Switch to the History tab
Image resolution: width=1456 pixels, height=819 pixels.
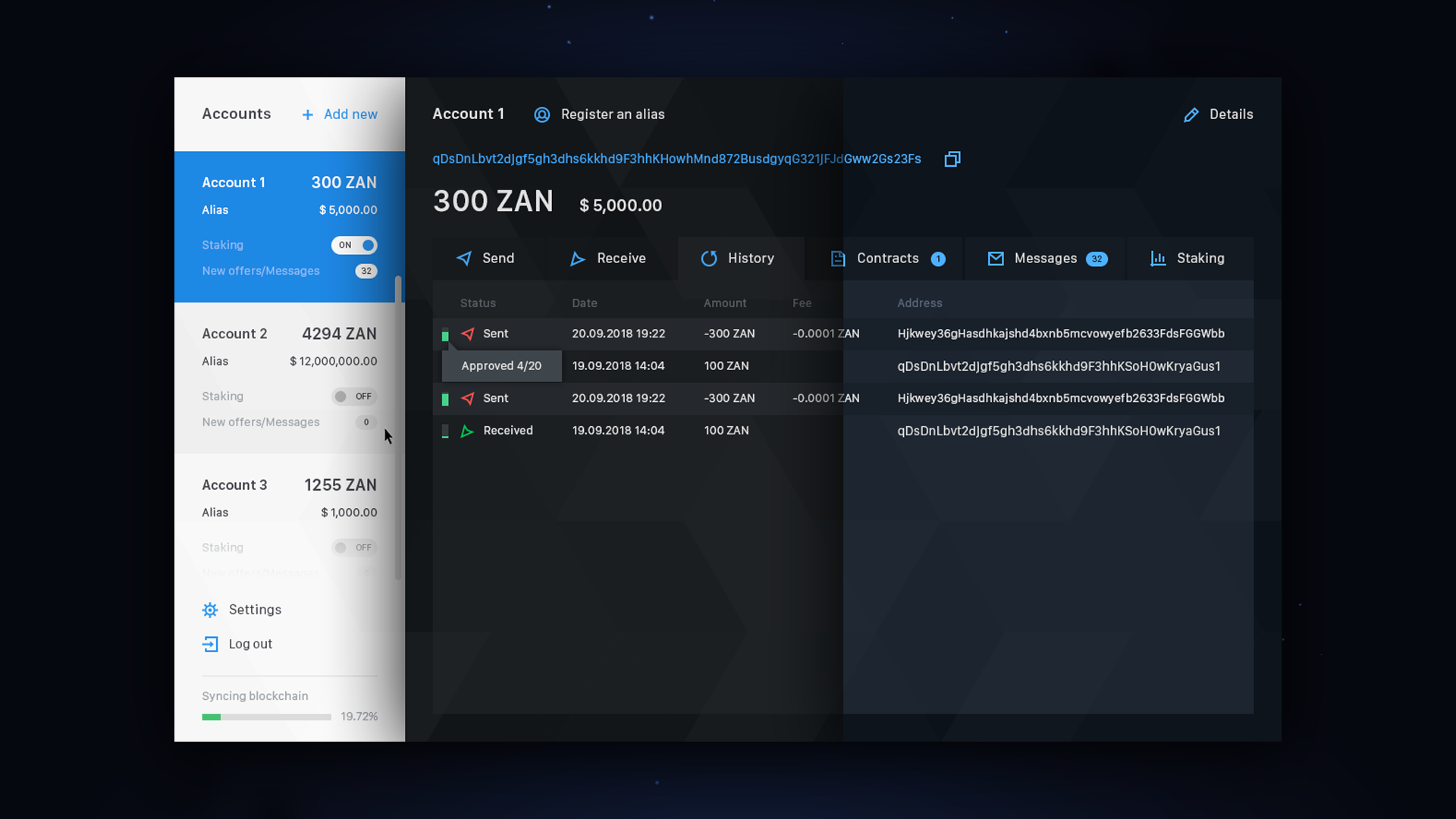coord(741,259)
